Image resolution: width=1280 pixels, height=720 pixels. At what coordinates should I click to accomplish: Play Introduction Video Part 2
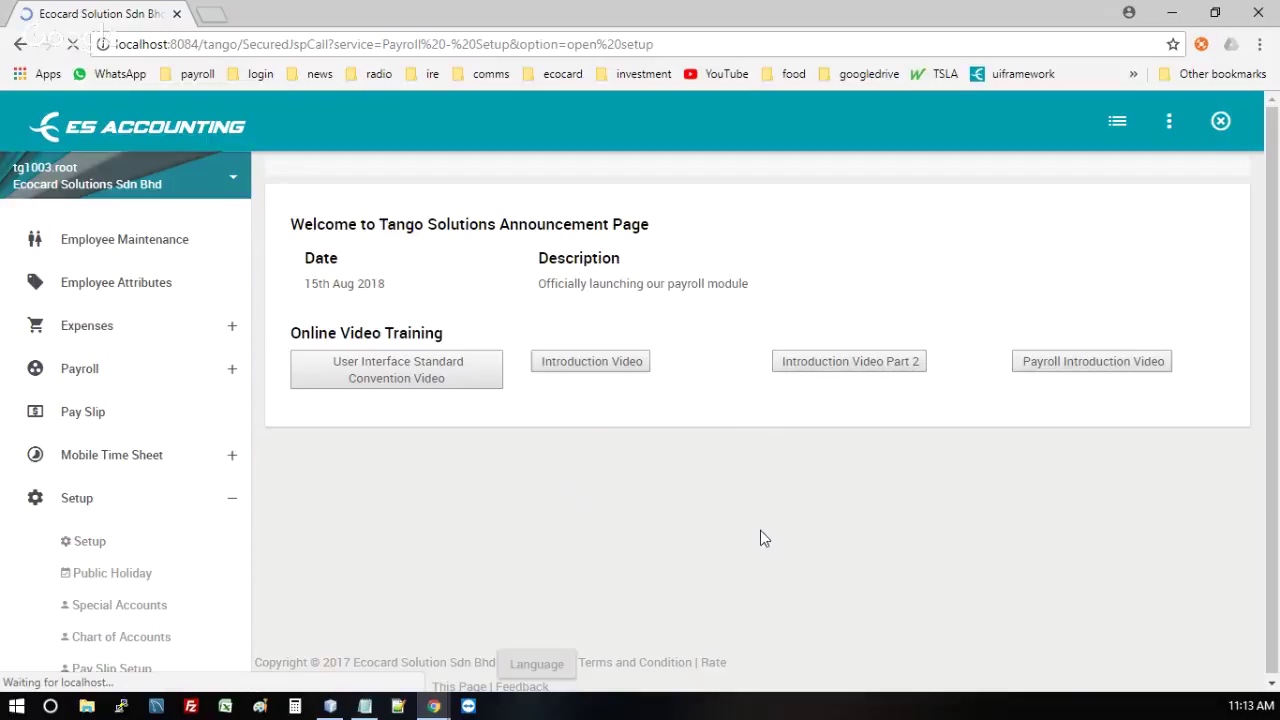click(849, 361)
